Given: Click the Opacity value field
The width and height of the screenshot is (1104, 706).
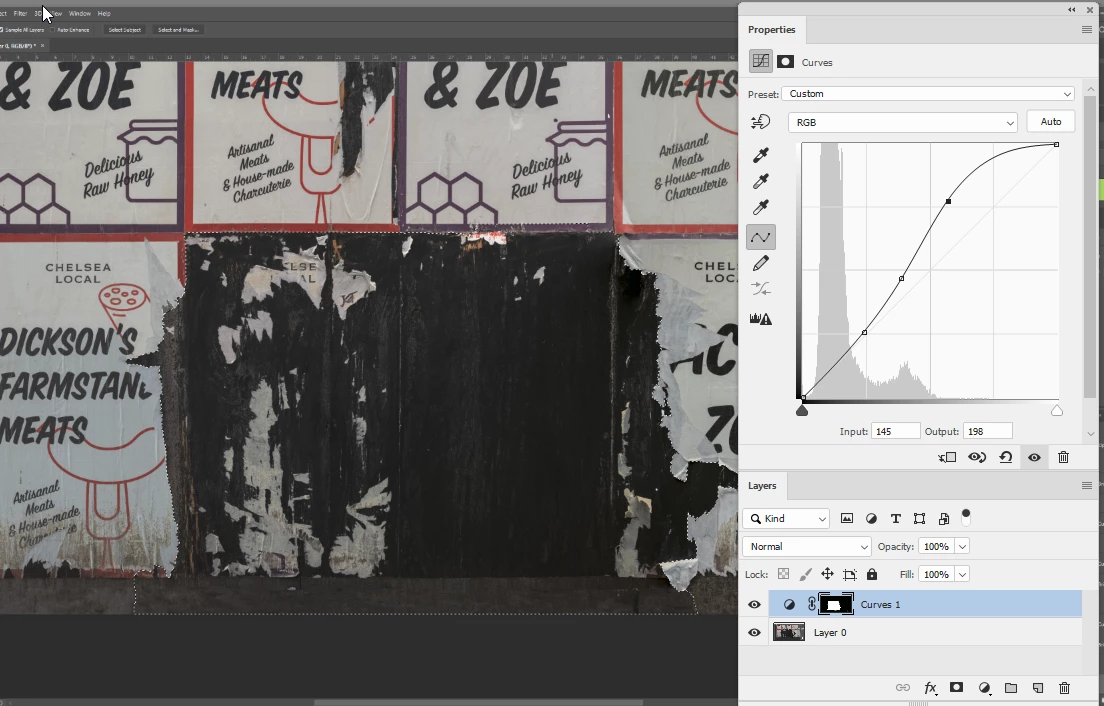Looking at the screenshot, I should pos(936,547).
